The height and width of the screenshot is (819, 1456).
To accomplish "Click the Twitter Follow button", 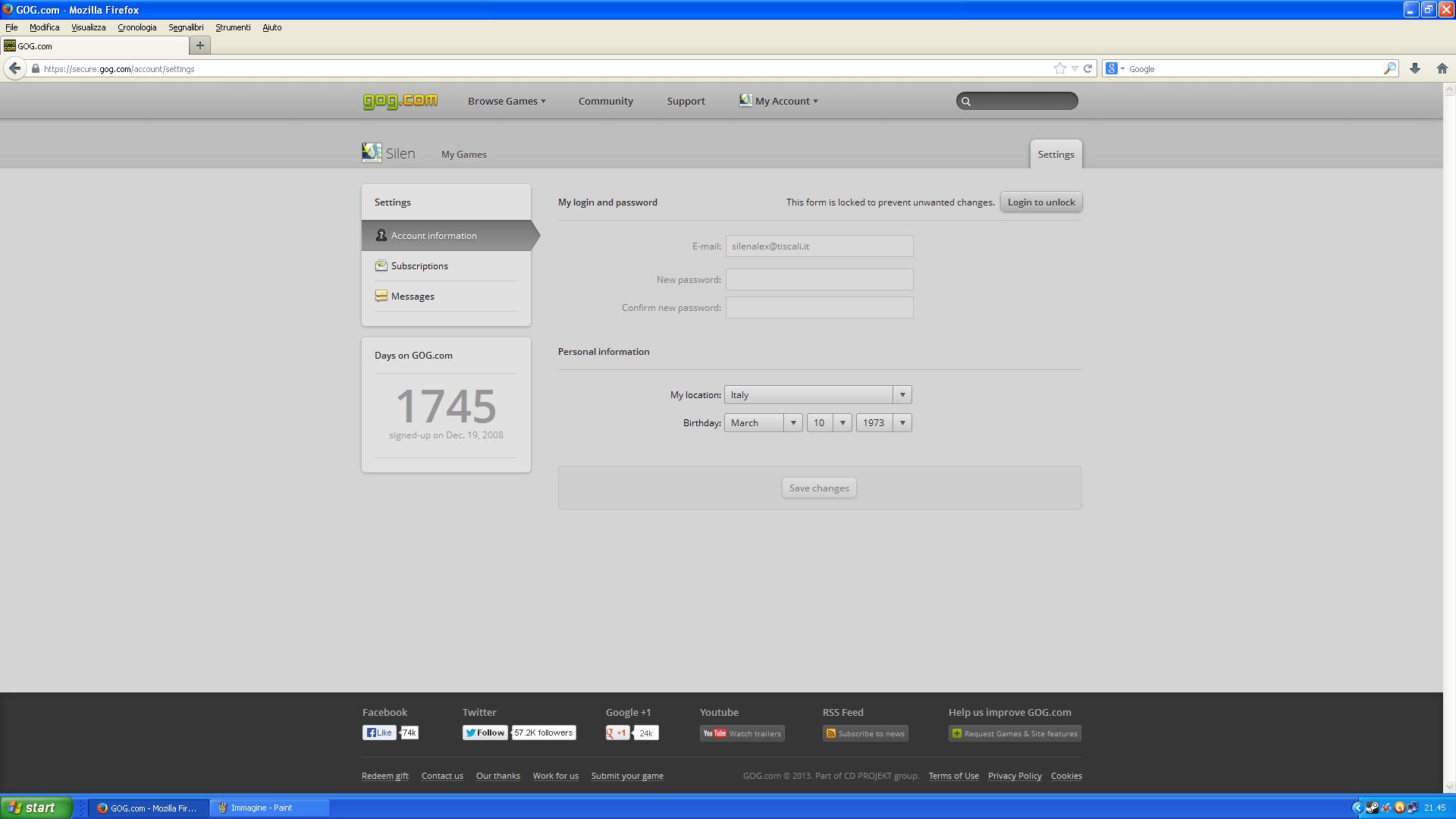I will tap(485, 733).
